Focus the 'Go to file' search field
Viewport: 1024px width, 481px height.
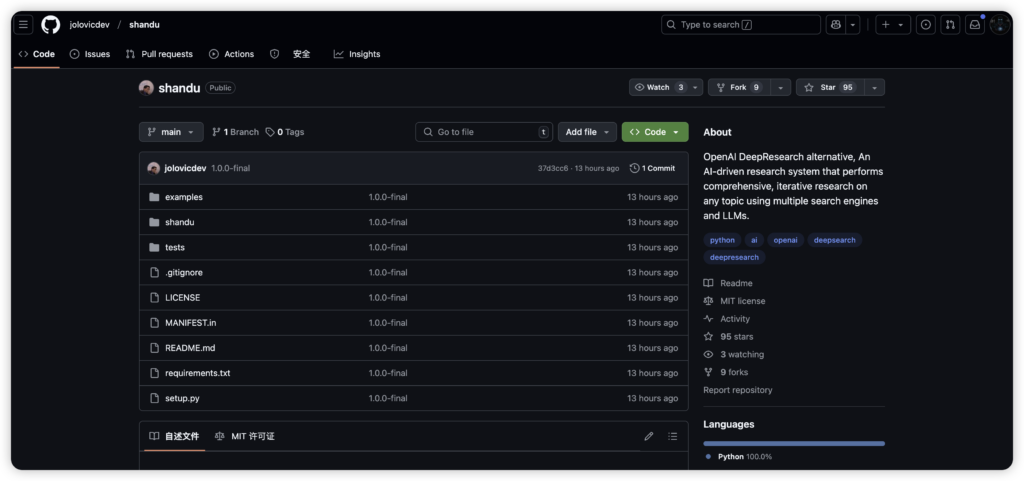coord(484,132)
